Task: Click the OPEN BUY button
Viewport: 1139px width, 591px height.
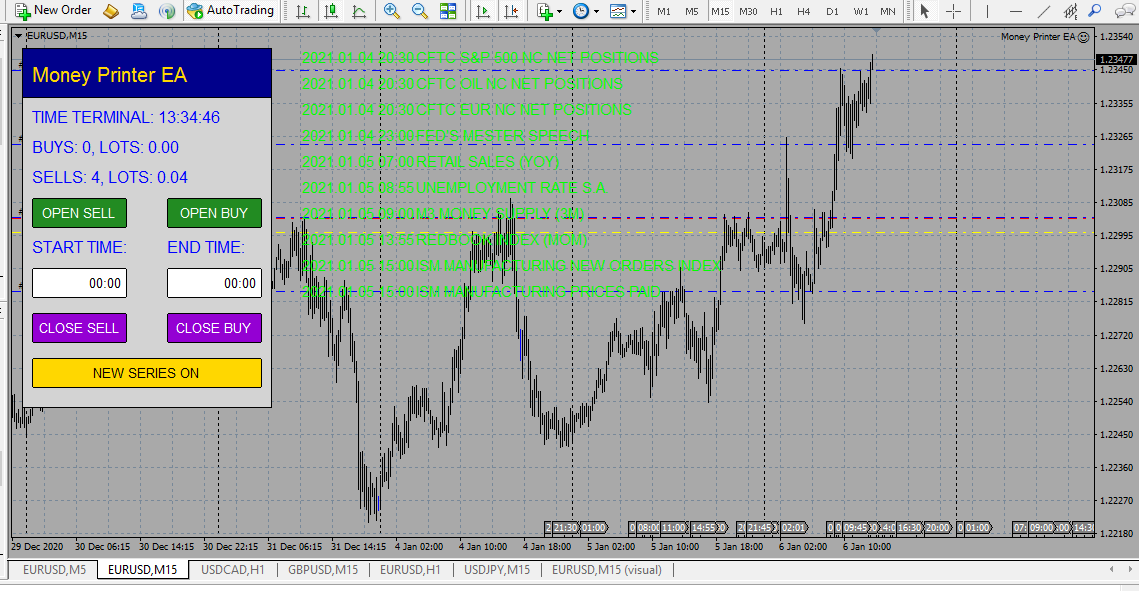Action: [x=214, y=213]
